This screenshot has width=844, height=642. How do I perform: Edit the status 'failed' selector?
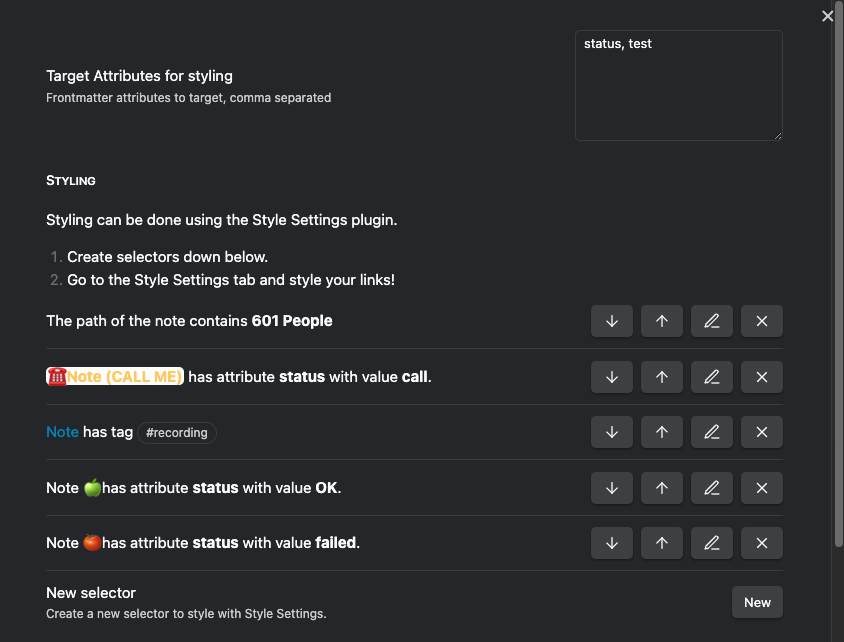[712, 543]
